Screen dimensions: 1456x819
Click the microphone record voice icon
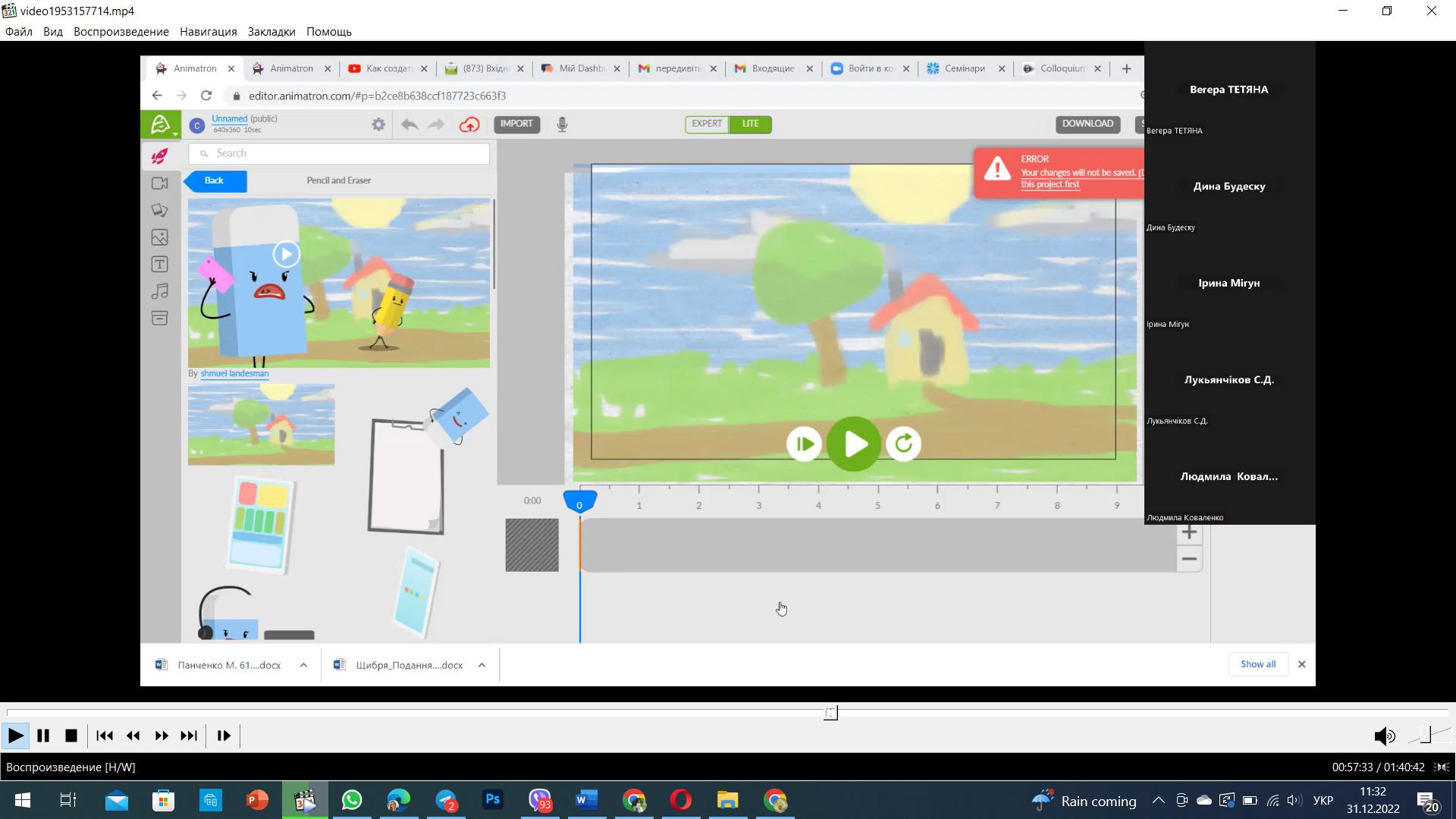coord(562,124)
